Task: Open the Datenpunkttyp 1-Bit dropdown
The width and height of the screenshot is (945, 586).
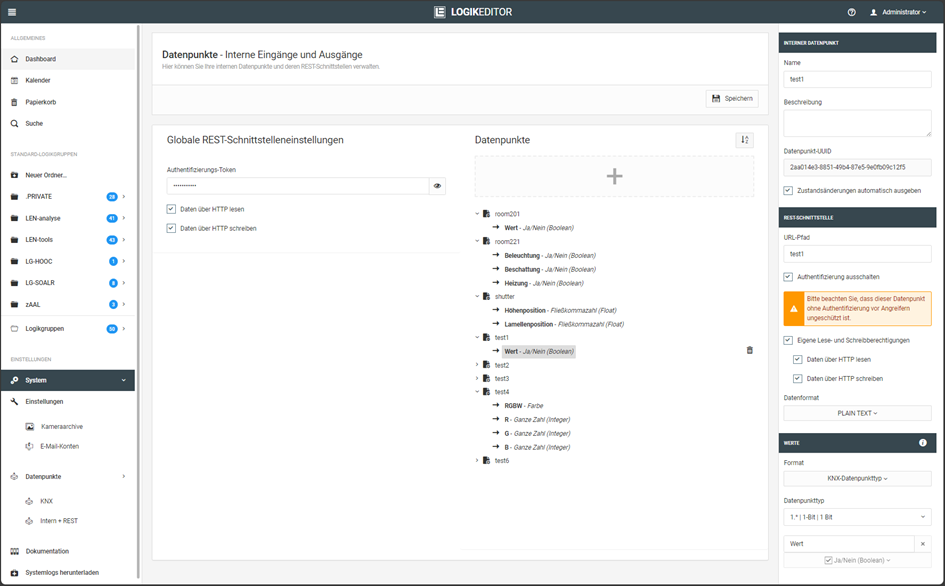Action: pyautogui.click(x=857, y=517)
